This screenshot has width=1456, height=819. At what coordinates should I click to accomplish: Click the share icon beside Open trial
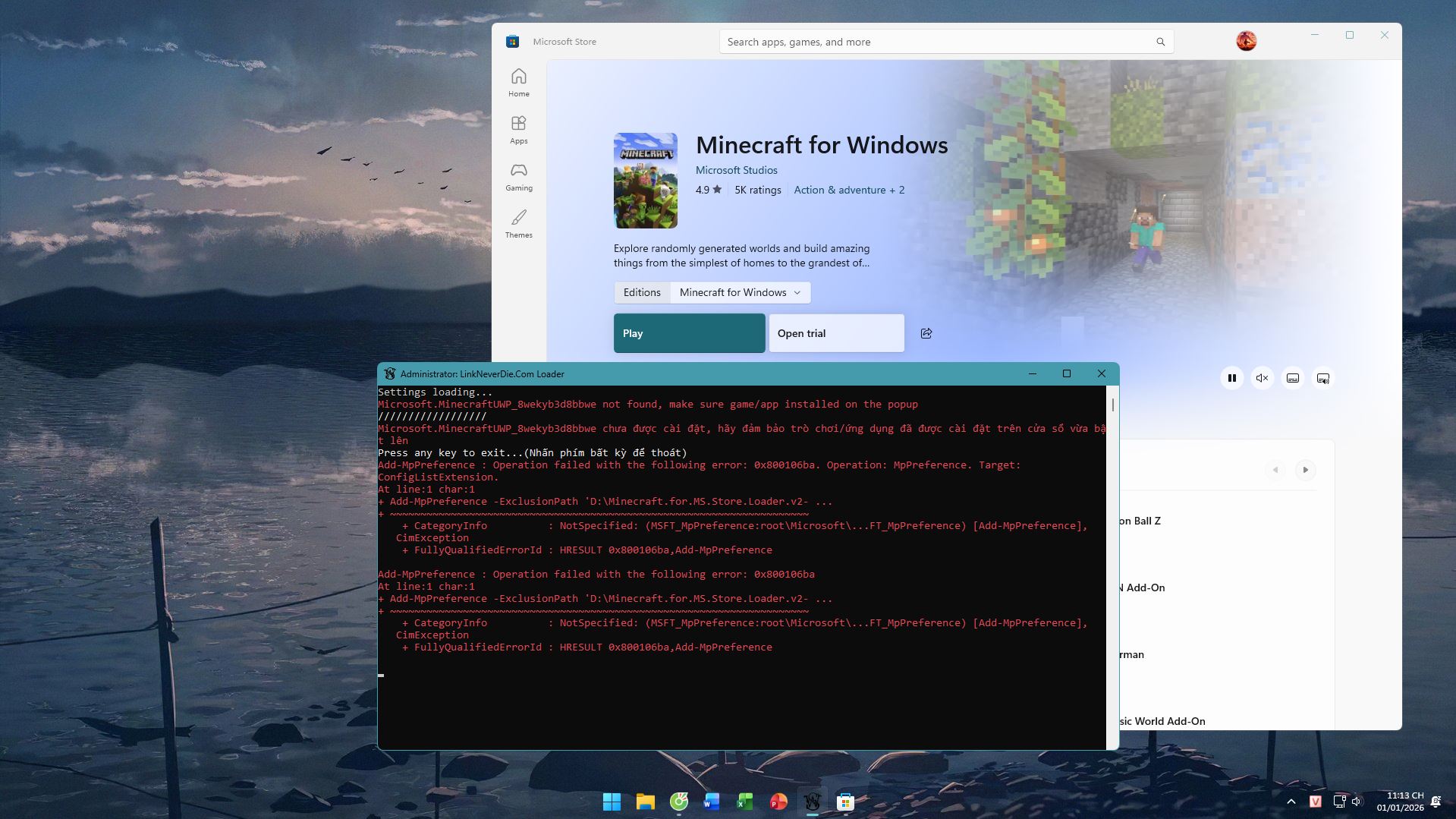(x=926, y=332)
